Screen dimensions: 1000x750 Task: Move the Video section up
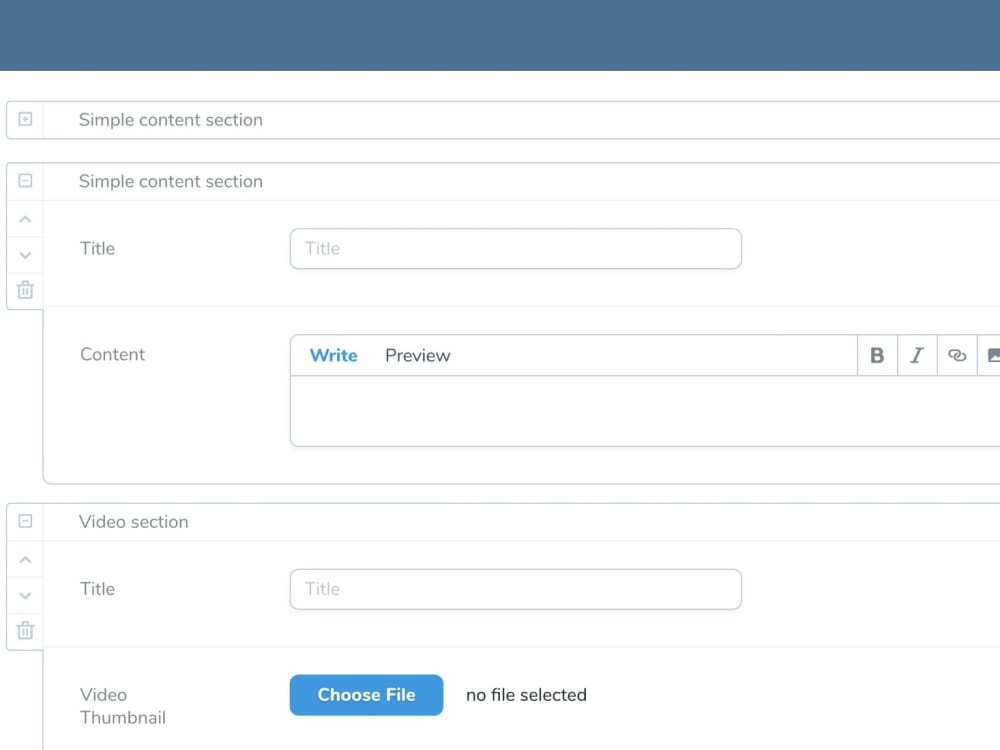24,559
